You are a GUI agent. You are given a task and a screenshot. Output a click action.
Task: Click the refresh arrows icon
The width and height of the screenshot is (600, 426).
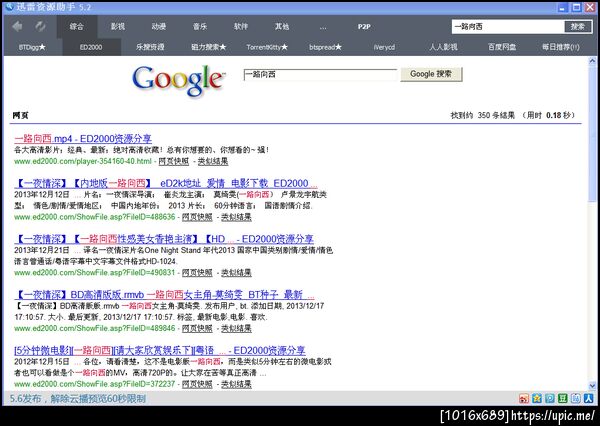[40, 26]
